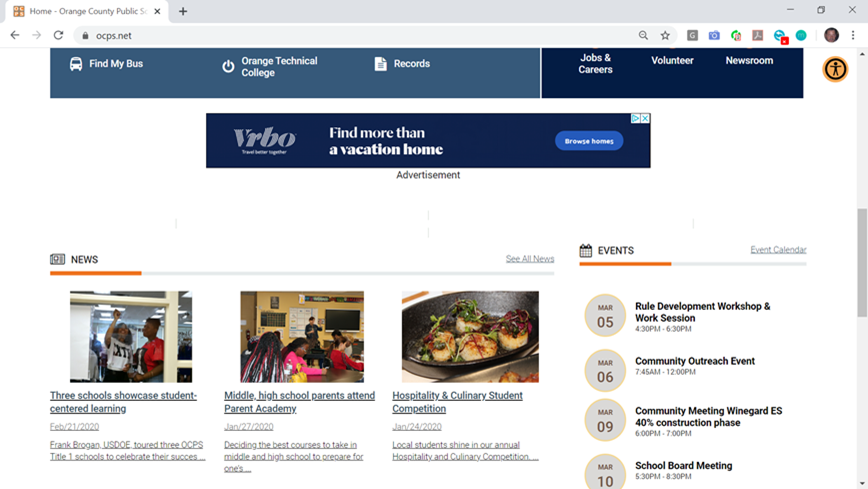Click the zoom magnifier icon in address bar
868x489 pixels.
pos(643,35)
